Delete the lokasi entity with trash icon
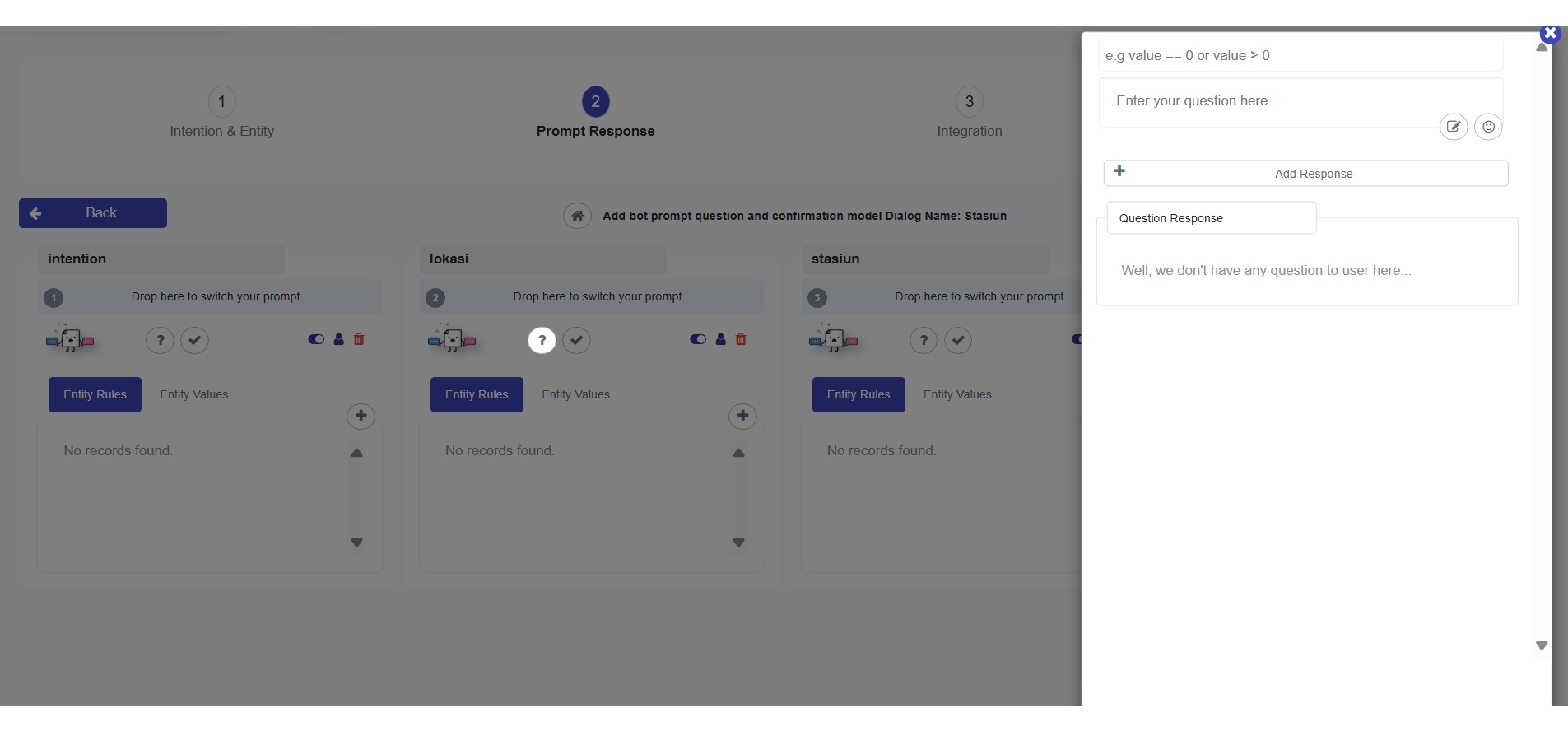The height and width of the screenshot is (736, 1568). (741, 339)
